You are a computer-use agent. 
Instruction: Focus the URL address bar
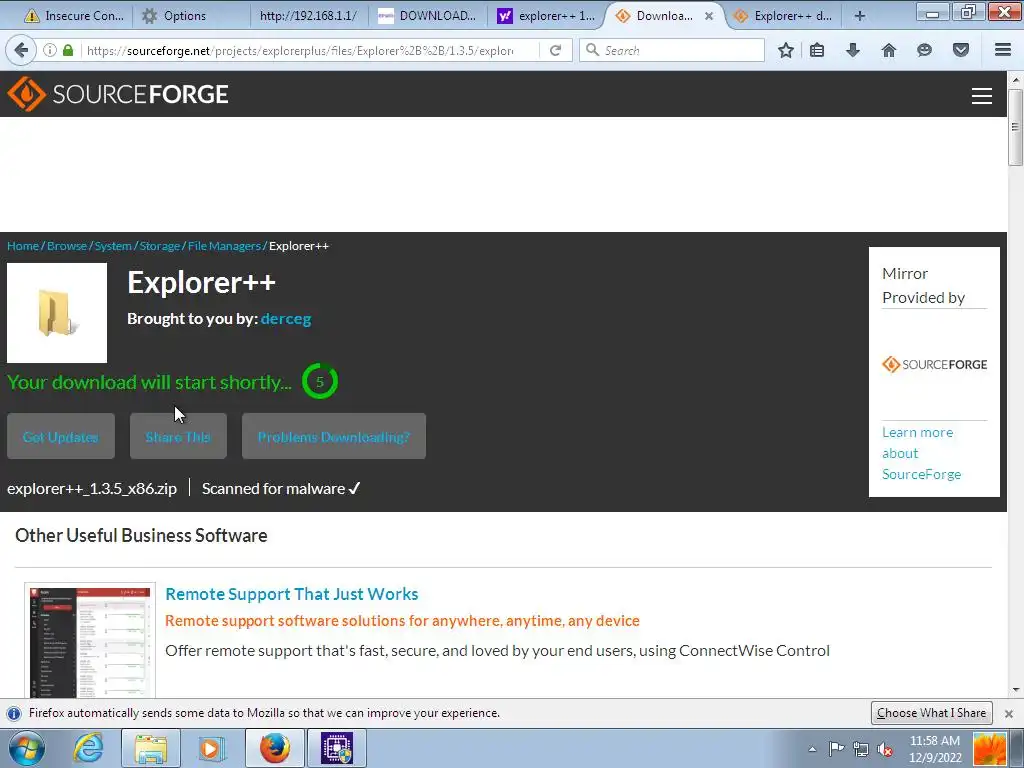point(300,50)
